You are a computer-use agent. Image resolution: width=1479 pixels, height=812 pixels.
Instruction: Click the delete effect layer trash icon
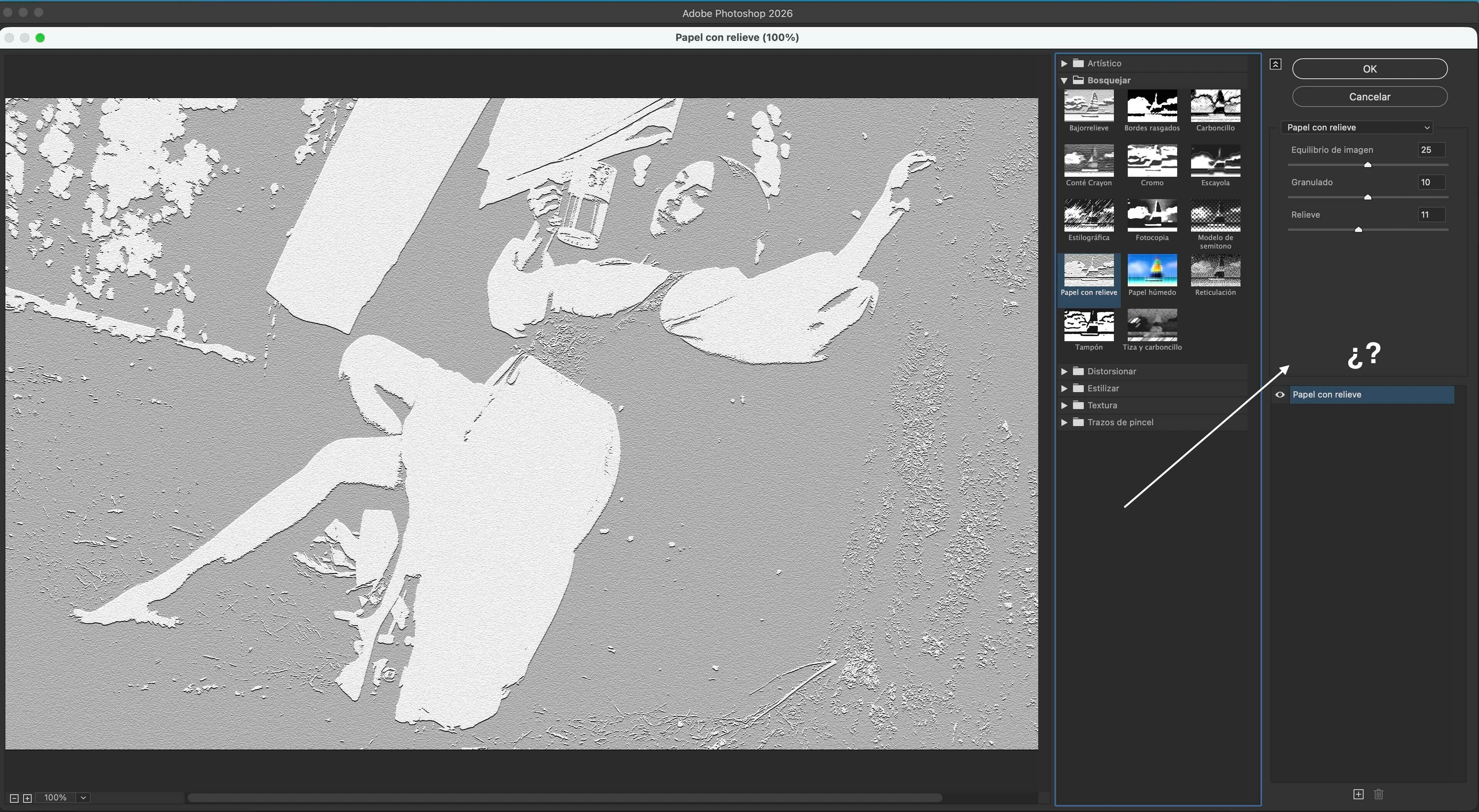1379,794
